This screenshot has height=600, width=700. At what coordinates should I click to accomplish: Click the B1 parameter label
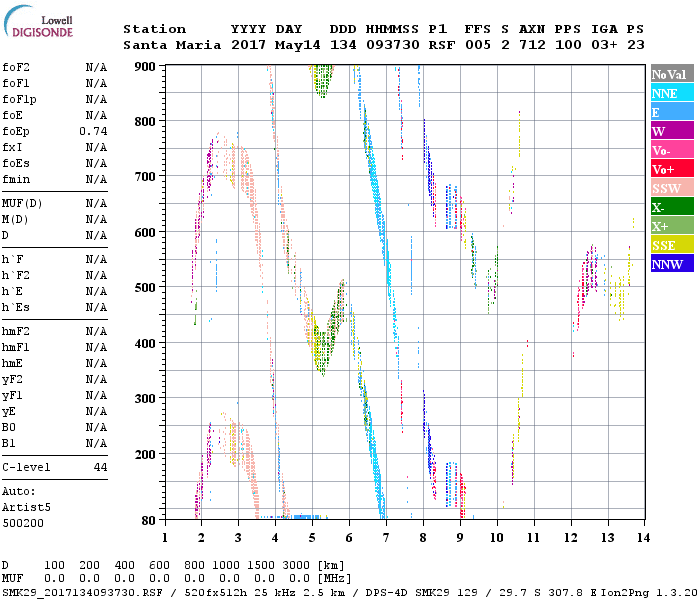pos(8,444)
